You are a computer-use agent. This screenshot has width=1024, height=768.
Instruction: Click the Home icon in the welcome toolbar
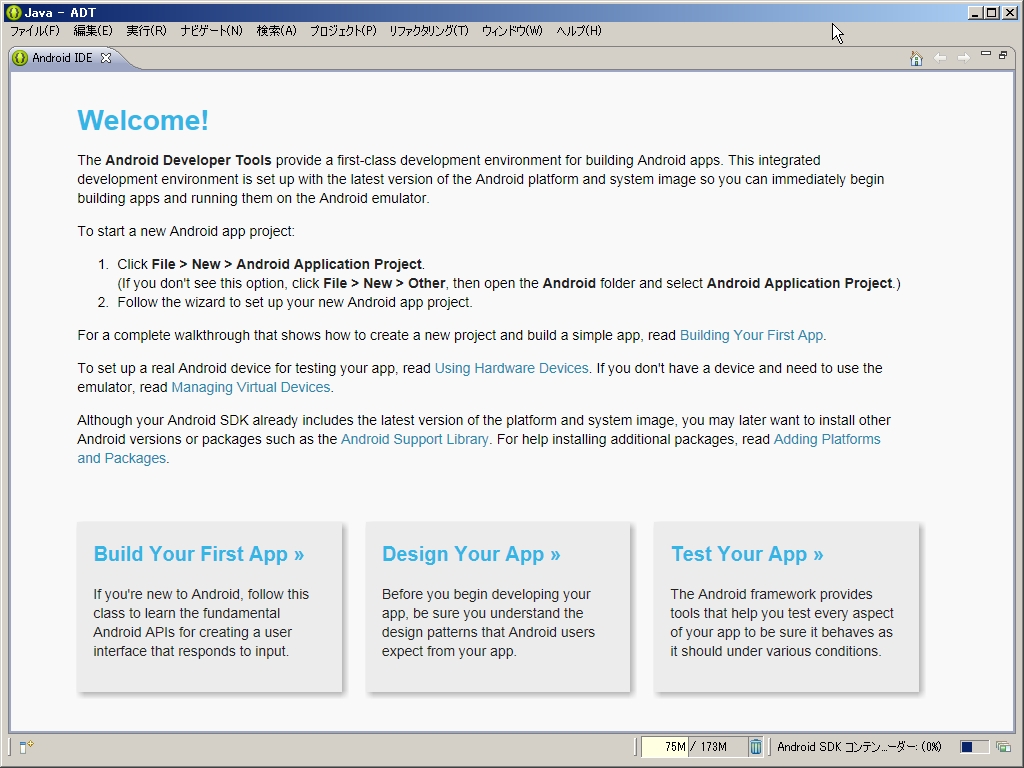pyautogui.click(x=916, y=59)
